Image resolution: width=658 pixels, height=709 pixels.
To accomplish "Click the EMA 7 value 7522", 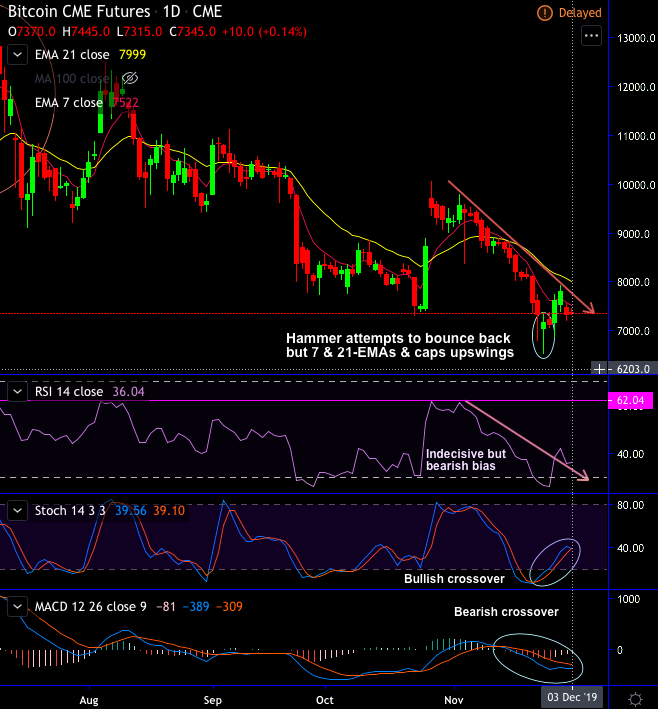I will pyautogui.click(x=126, y=103).
